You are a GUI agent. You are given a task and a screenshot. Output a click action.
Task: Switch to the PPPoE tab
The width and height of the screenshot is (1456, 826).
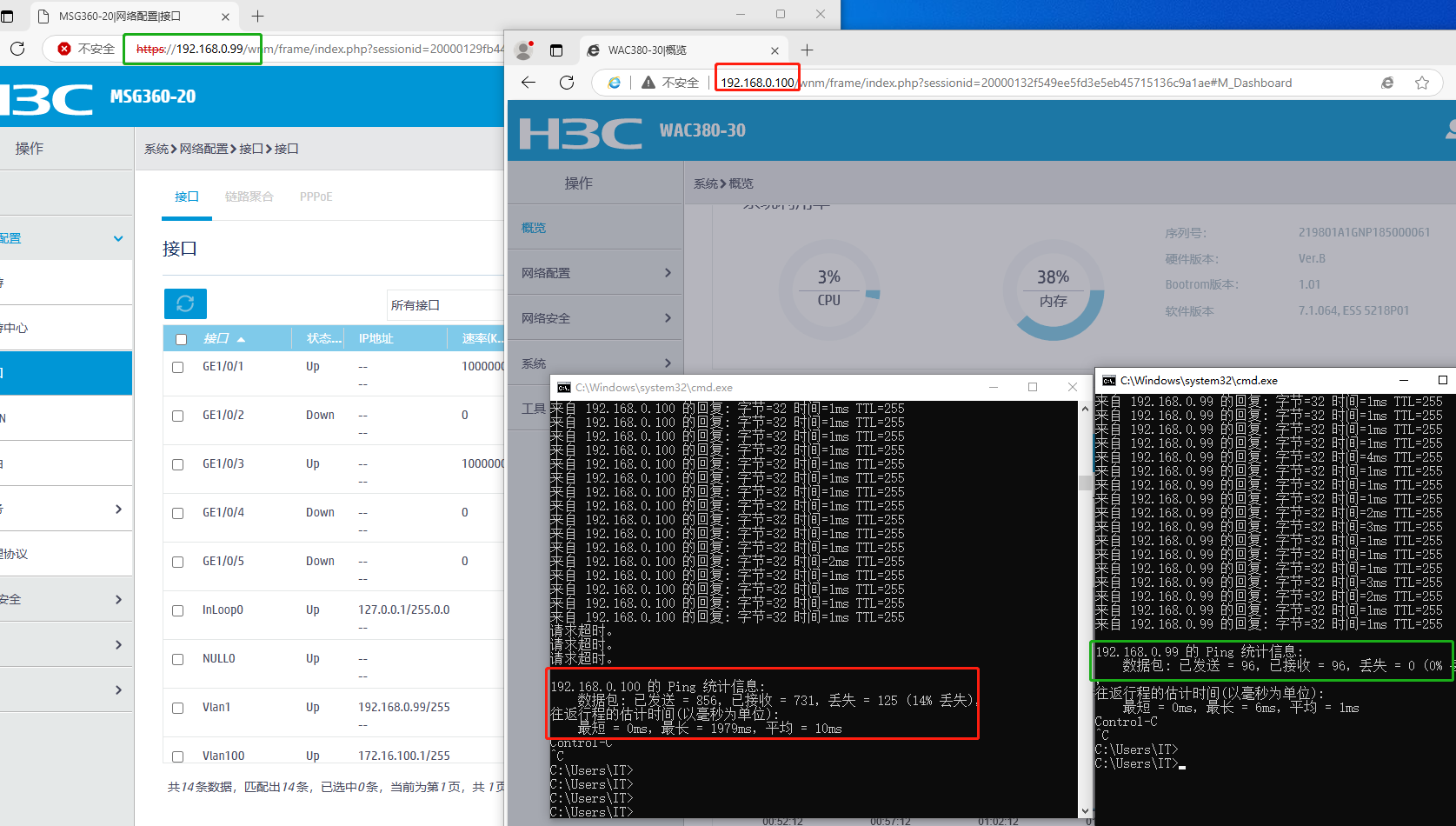pos(316,197)
